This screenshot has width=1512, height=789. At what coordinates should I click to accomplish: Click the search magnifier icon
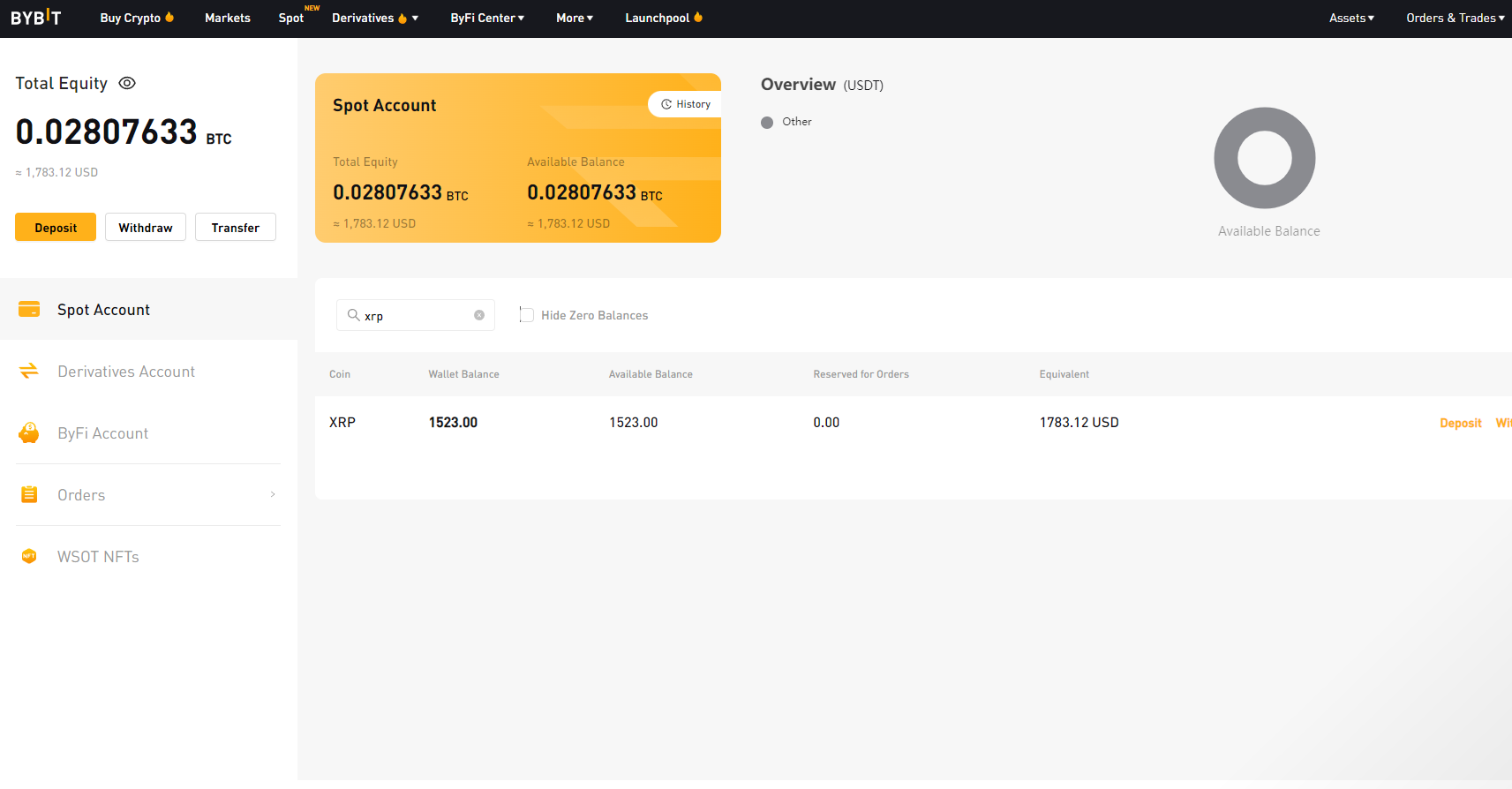pyautogui.click(x=353, y=315)
